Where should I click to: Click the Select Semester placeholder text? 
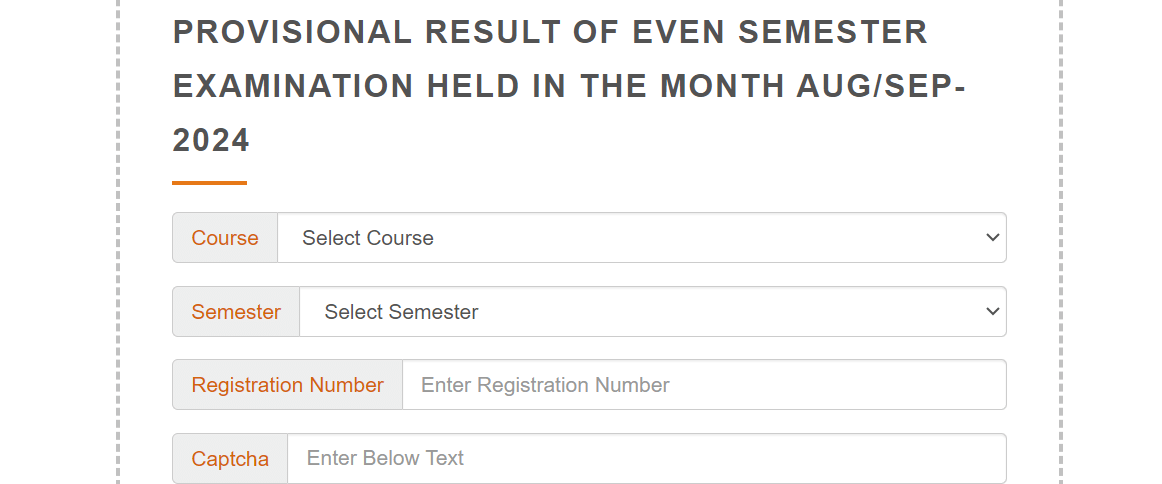coord(401,312)
